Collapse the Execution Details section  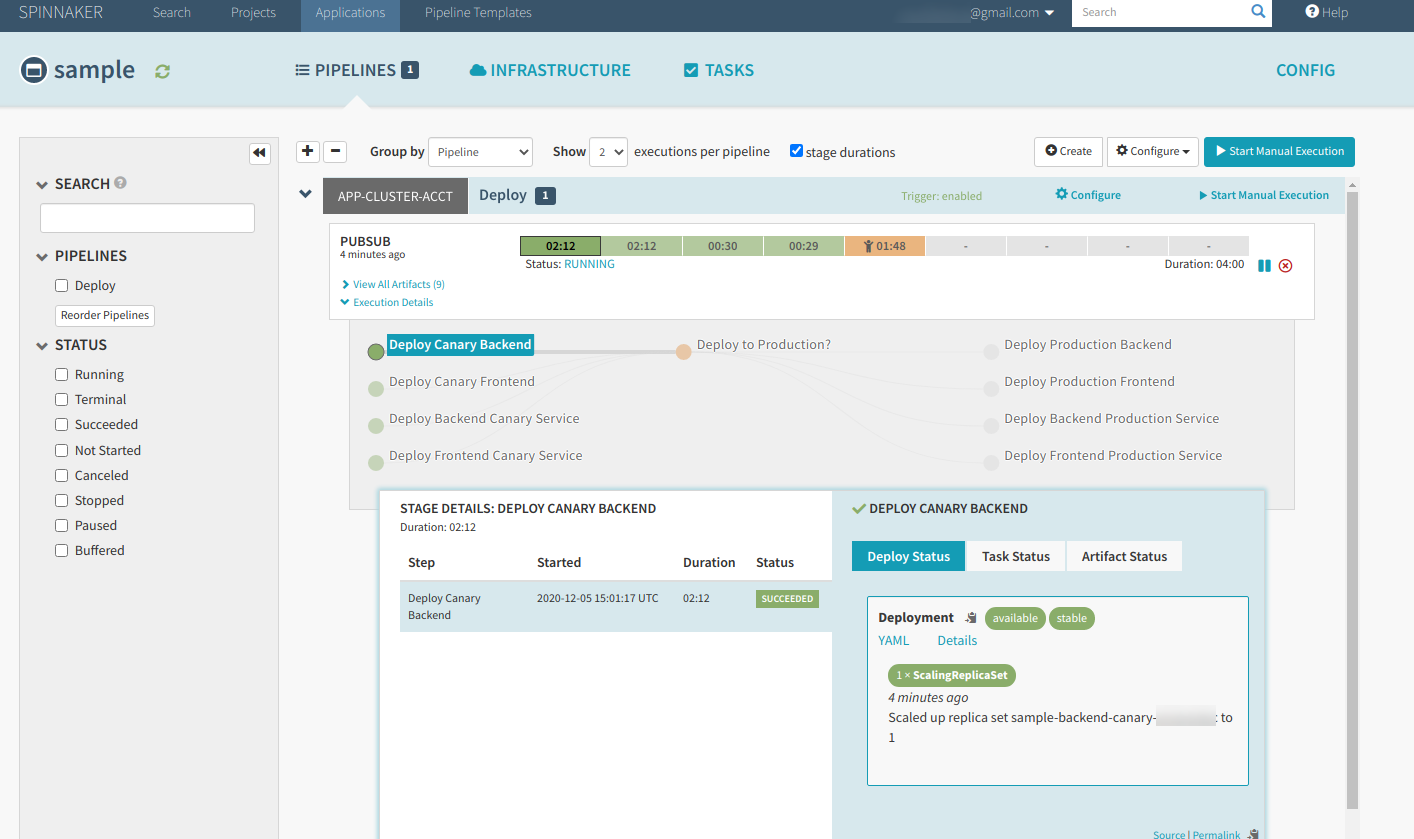coord(386,302)
